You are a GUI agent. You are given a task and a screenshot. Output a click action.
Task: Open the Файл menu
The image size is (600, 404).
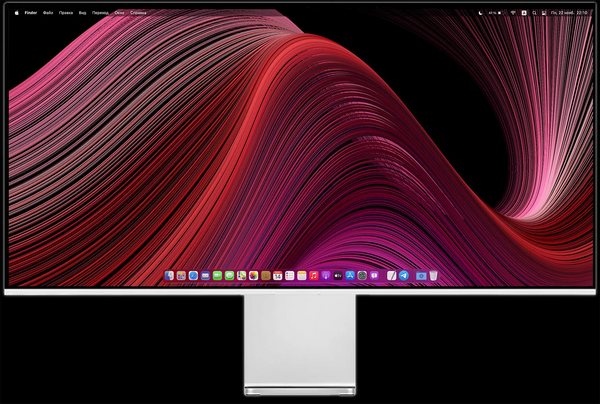[x=48, y=13]
